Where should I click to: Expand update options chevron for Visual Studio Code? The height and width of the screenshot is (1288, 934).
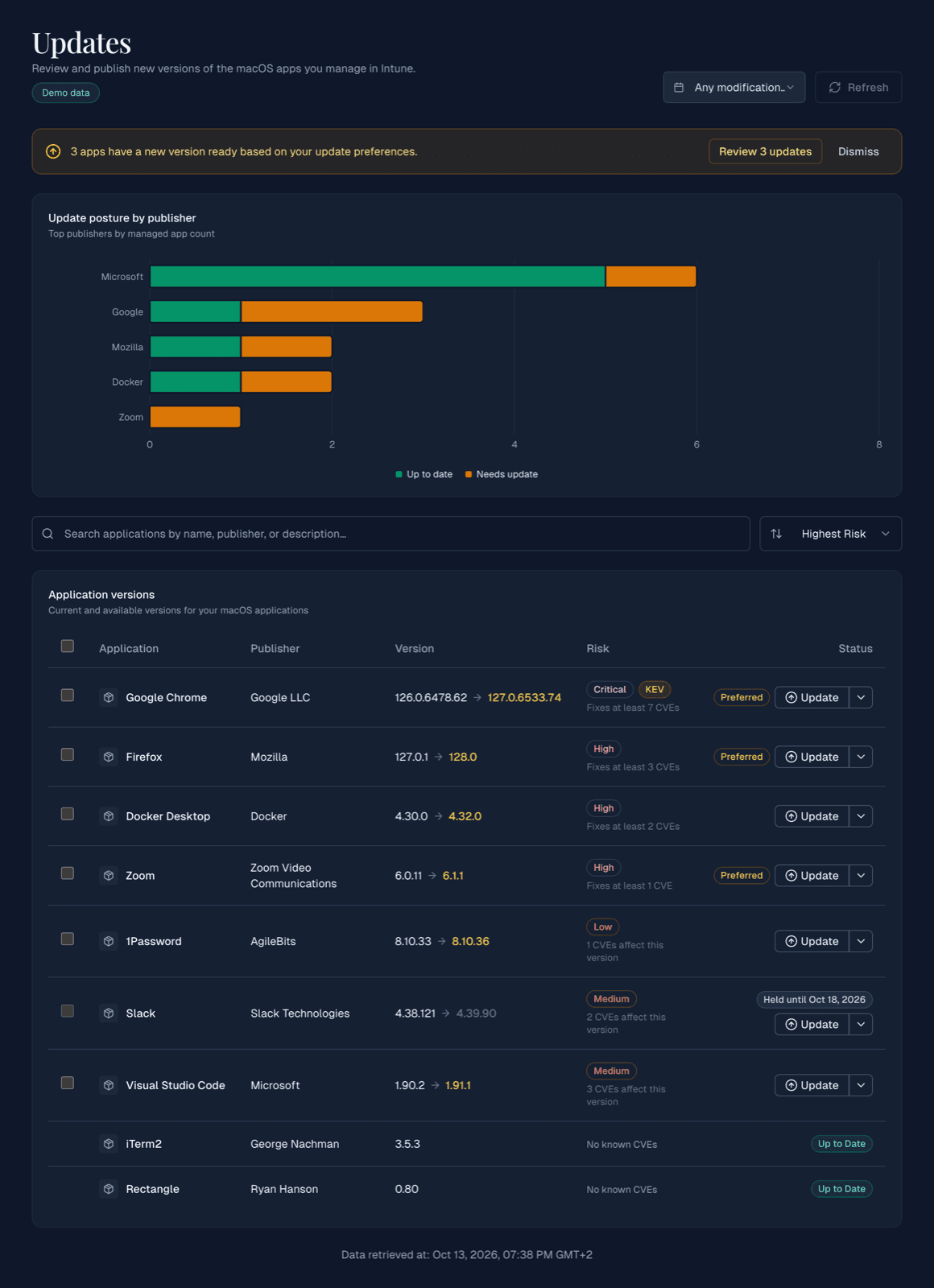tap(861, 1085)
